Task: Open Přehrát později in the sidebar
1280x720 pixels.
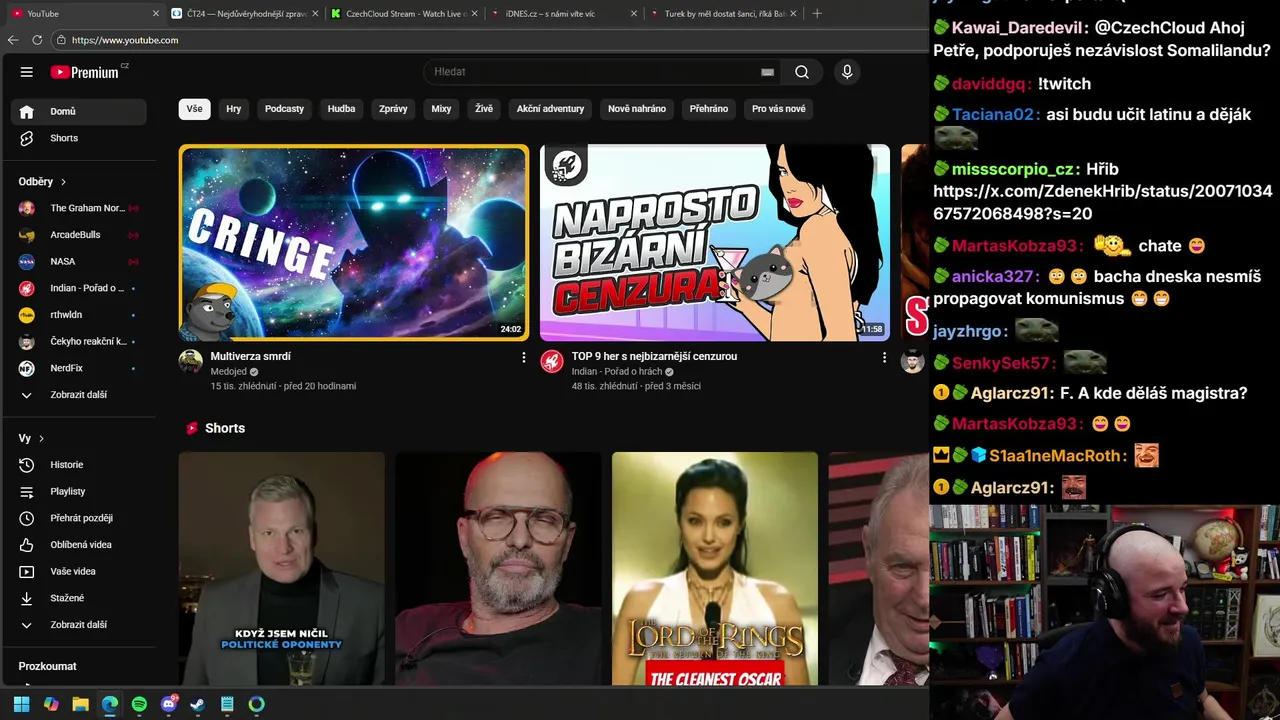Action: [79, 518]
